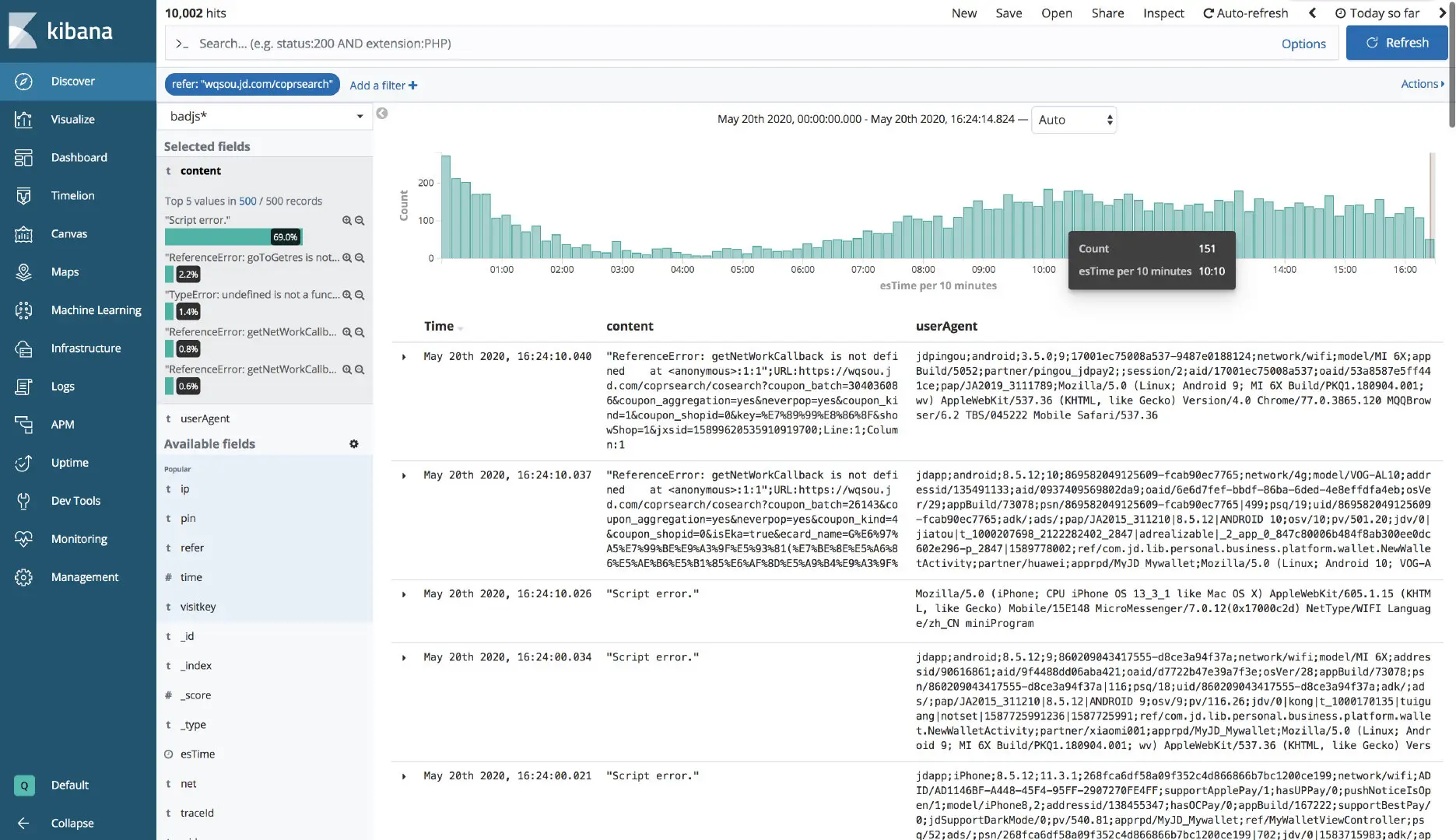The image size is (1456, 840).
Task: Select the pin field in Available fields
Action: (x=188, y=519)
